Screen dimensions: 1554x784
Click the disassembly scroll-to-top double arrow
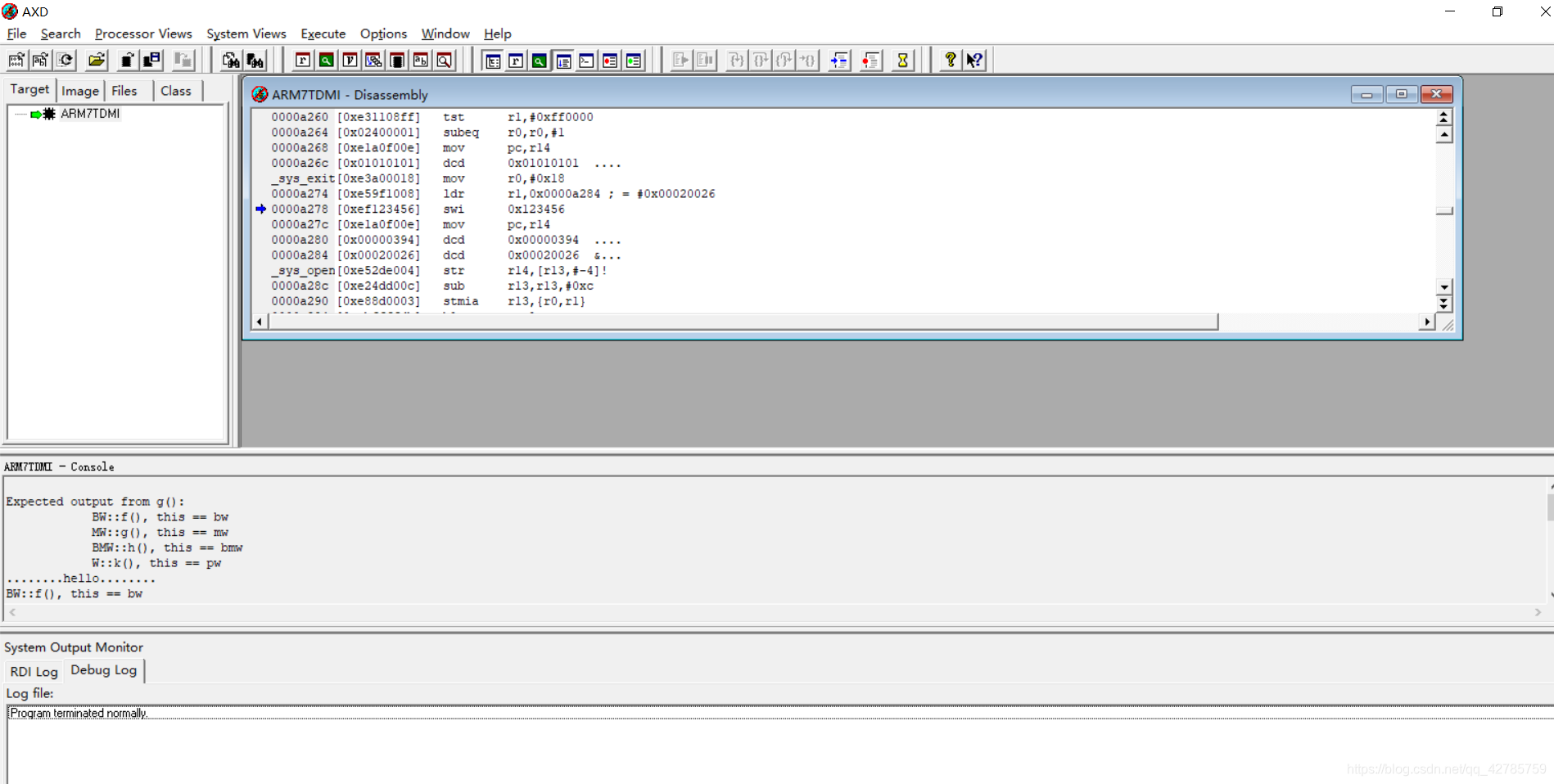tap(1444, 118)
